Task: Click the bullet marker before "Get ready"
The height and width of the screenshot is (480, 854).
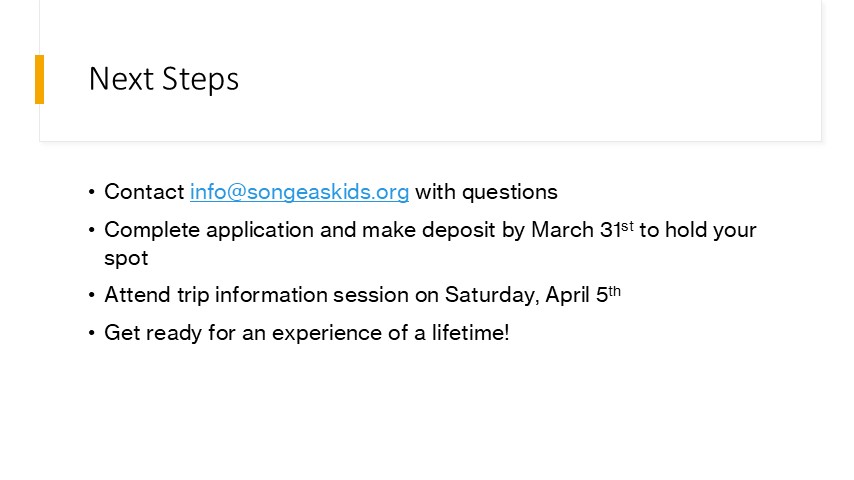Action: pos(92,333)
